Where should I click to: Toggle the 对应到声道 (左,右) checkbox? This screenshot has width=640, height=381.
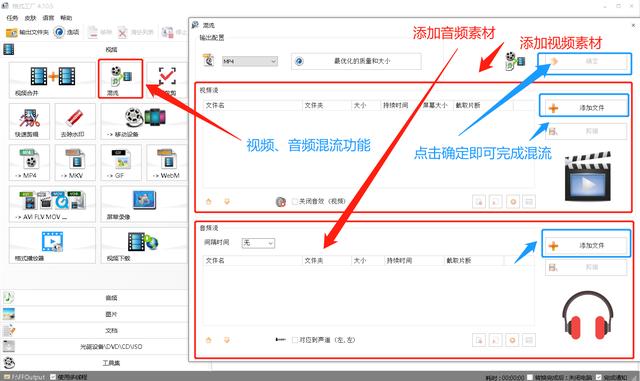[x=295, y=340]
